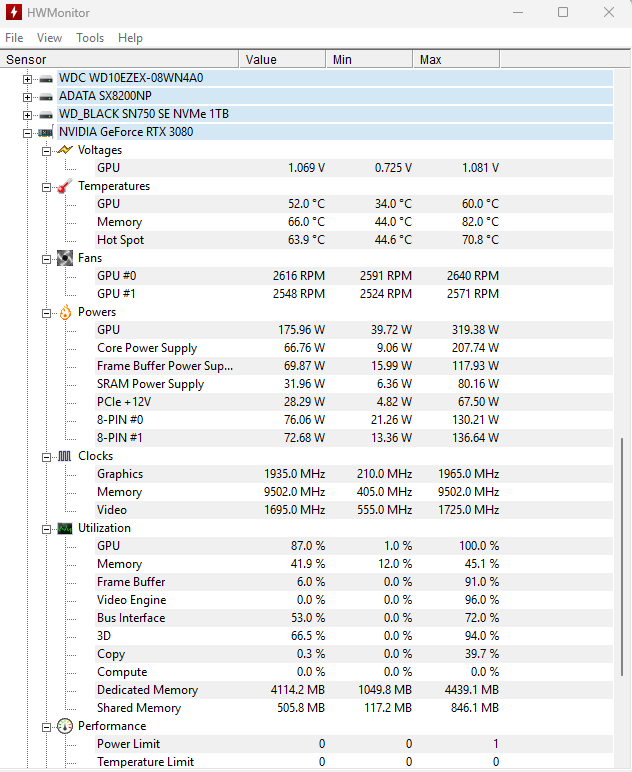The width and height of the screenshot is (632, 772).
Task: Click the Max column header
Action: 456,59
